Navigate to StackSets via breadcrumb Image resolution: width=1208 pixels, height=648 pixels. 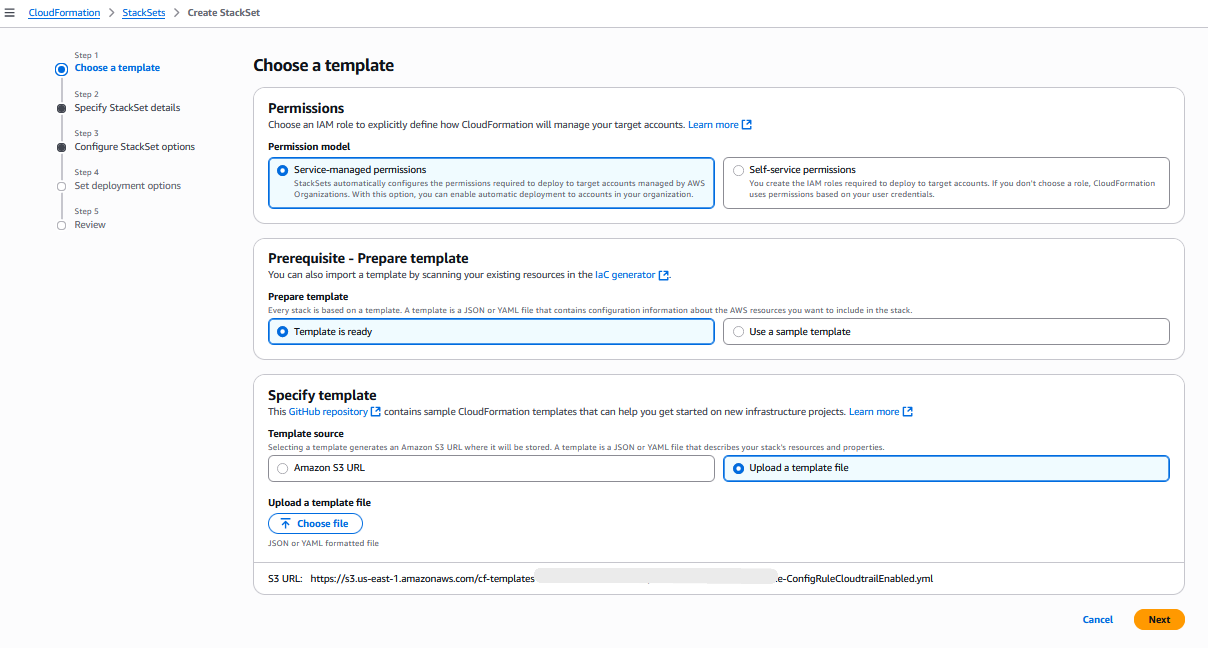tap(143, 12)
